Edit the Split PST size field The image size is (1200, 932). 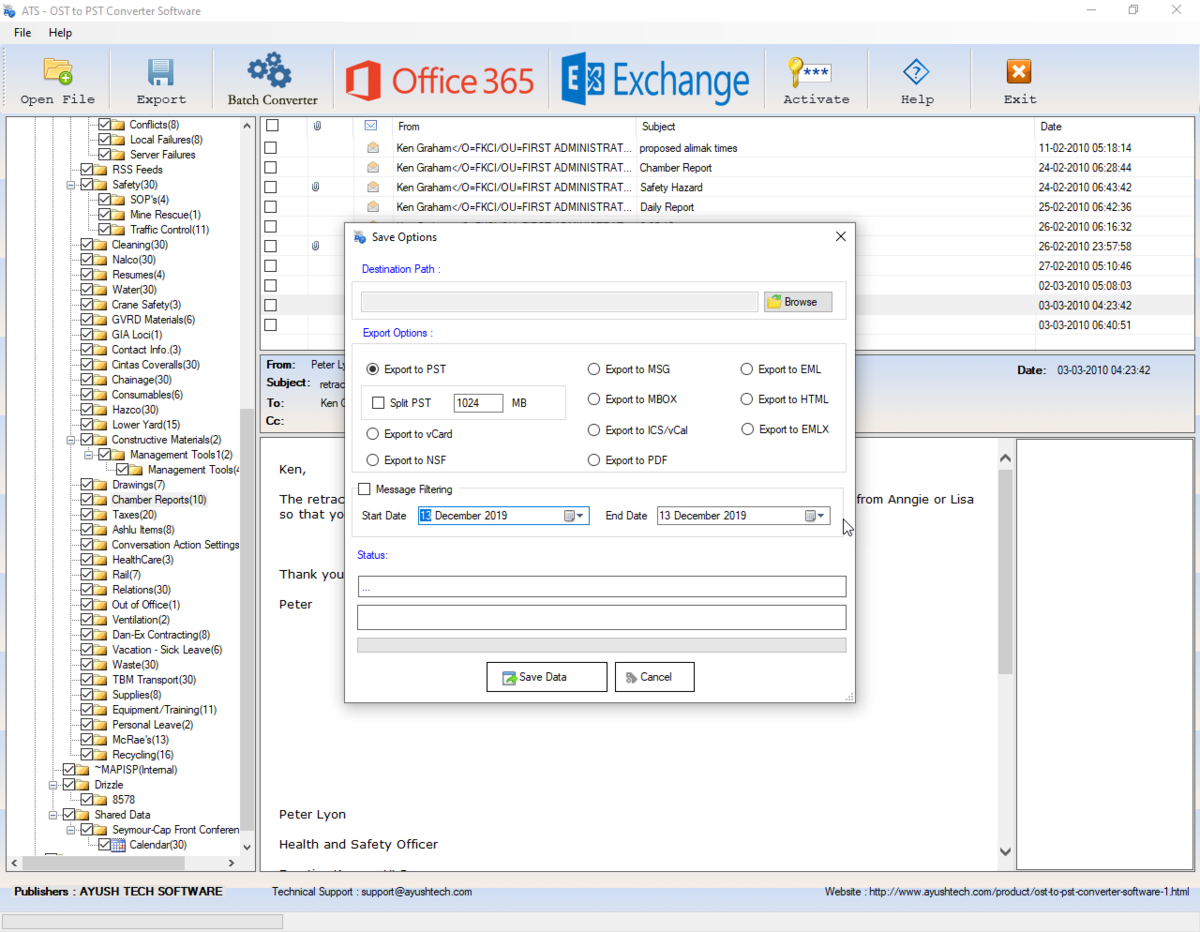click(477, 402)
